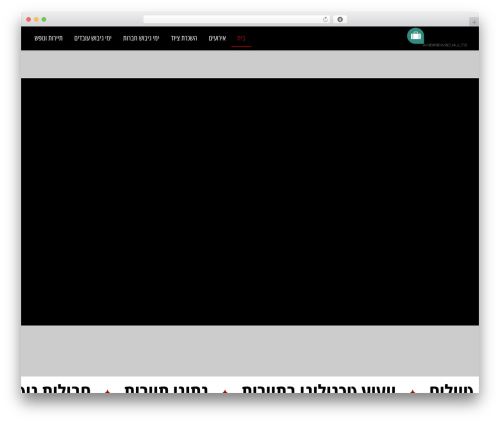Click the round icon beside the address bar
This screenshot has width=500, height=423.
click(340, 19)
